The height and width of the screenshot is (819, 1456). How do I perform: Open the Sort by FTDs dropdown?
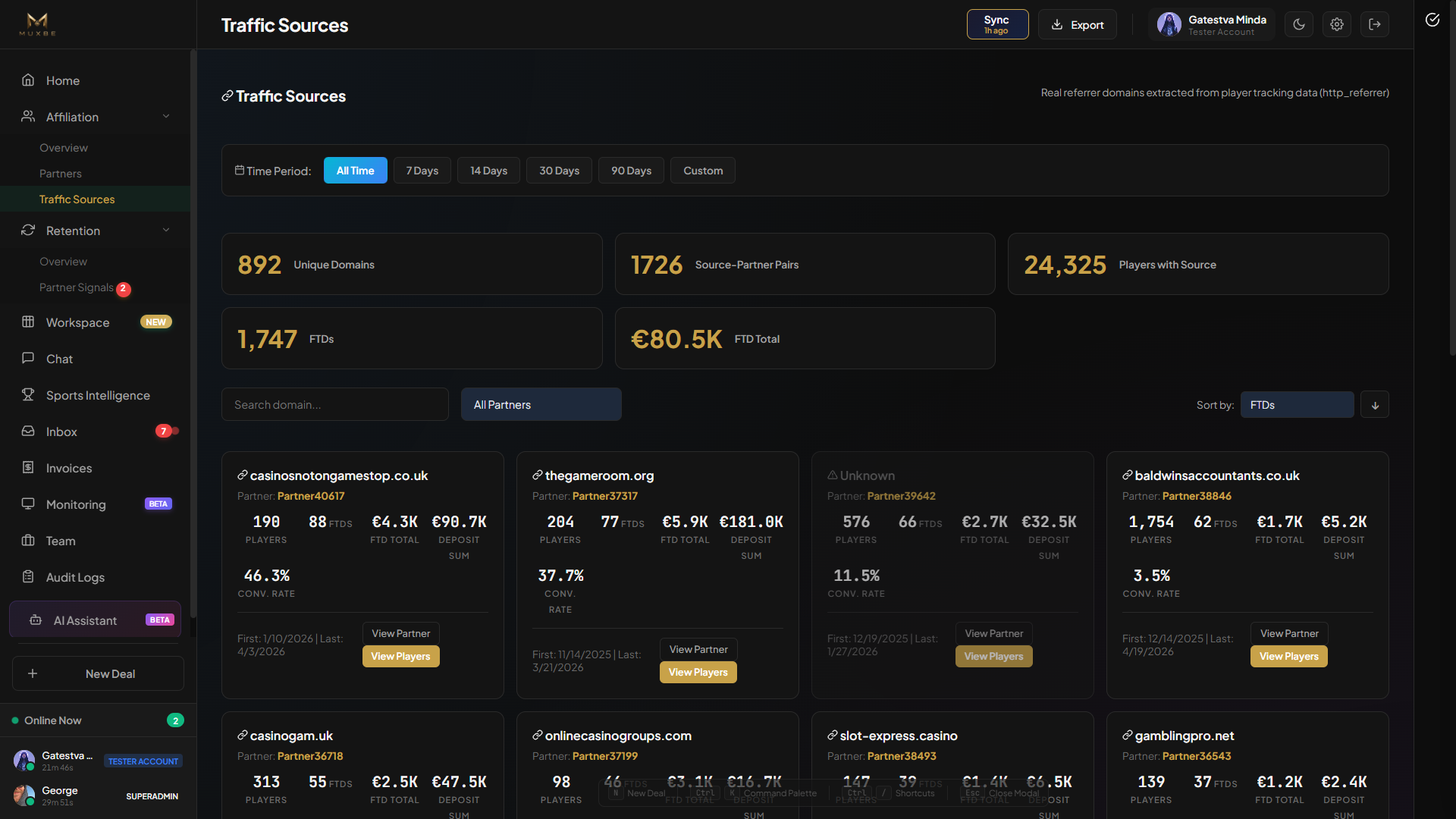click(1298, 405)
